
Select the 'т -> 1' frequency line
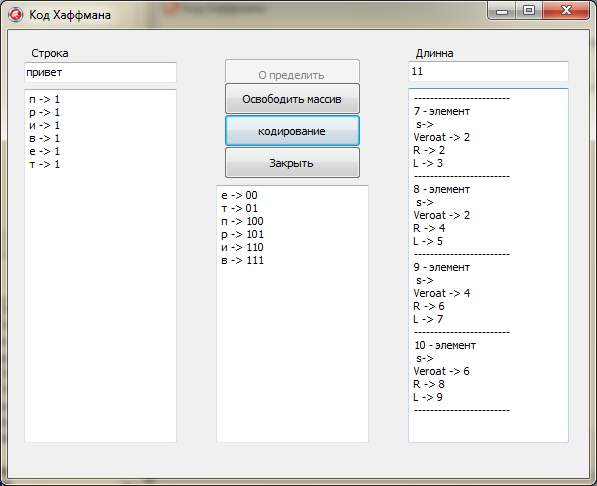[x=45, y=164]
